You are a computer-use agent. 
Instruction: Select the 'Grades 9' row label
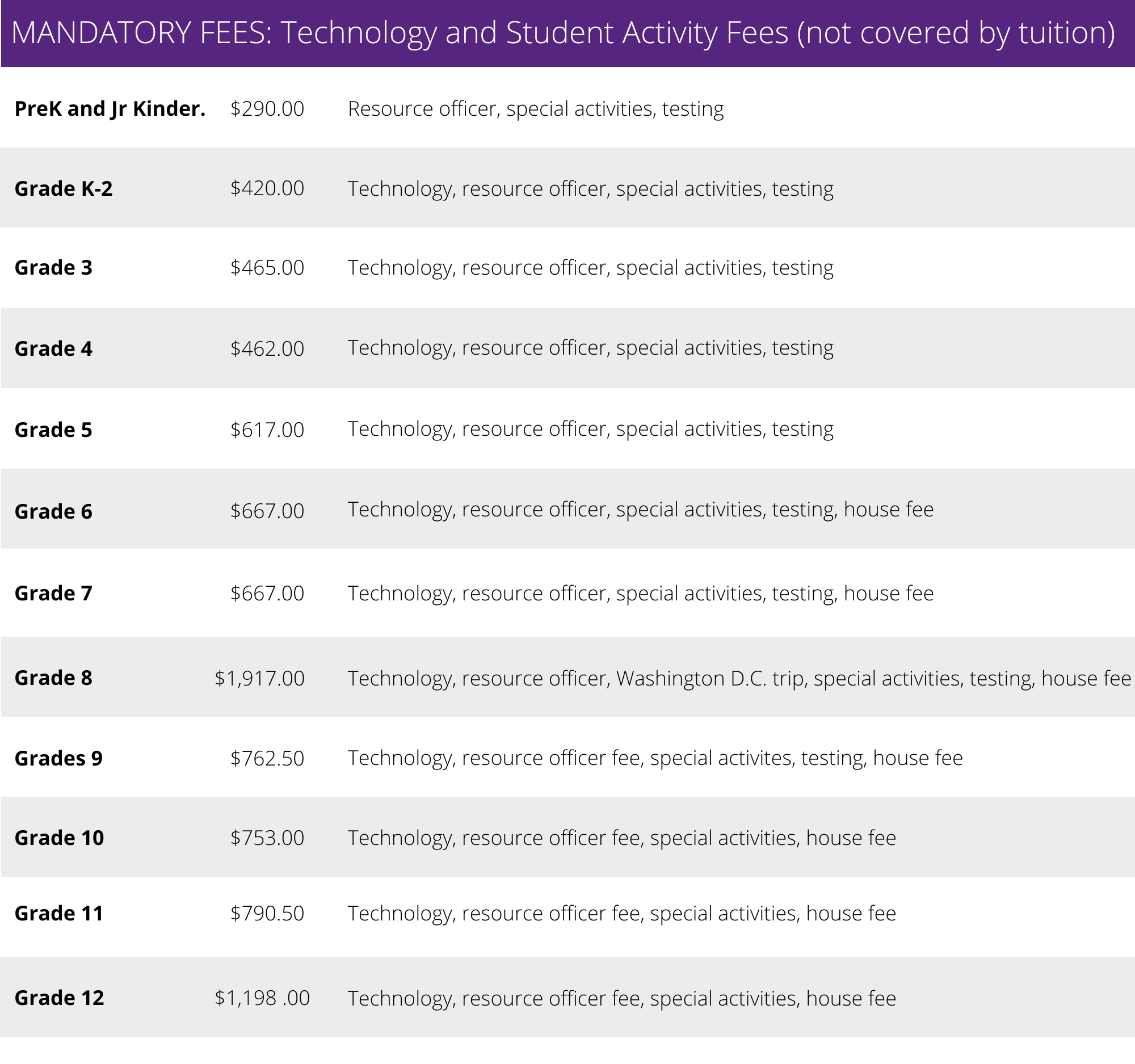click(x=58, y=759)
